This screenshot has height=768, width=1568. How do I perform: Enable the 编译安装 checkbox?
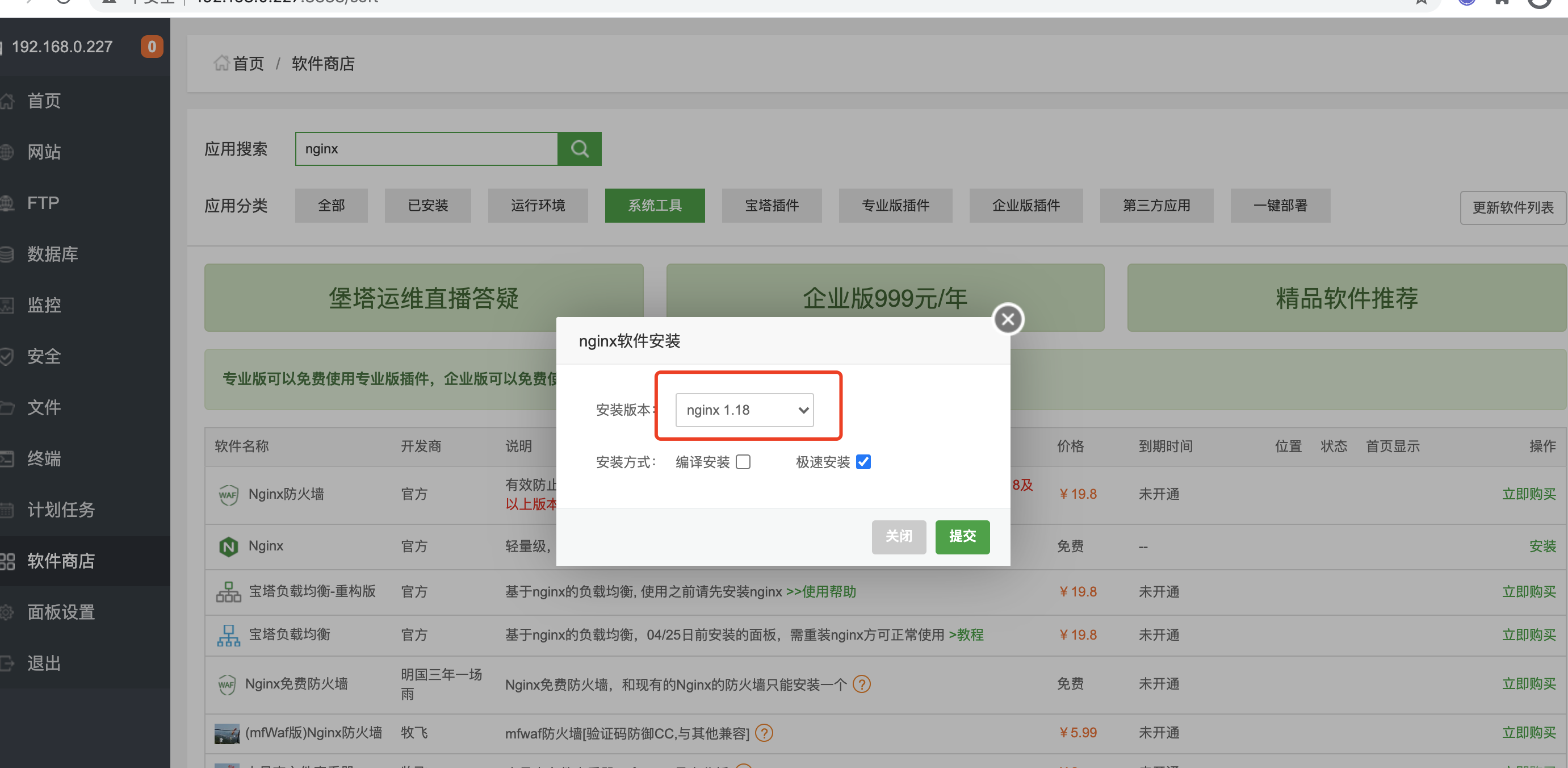(743, 462)
